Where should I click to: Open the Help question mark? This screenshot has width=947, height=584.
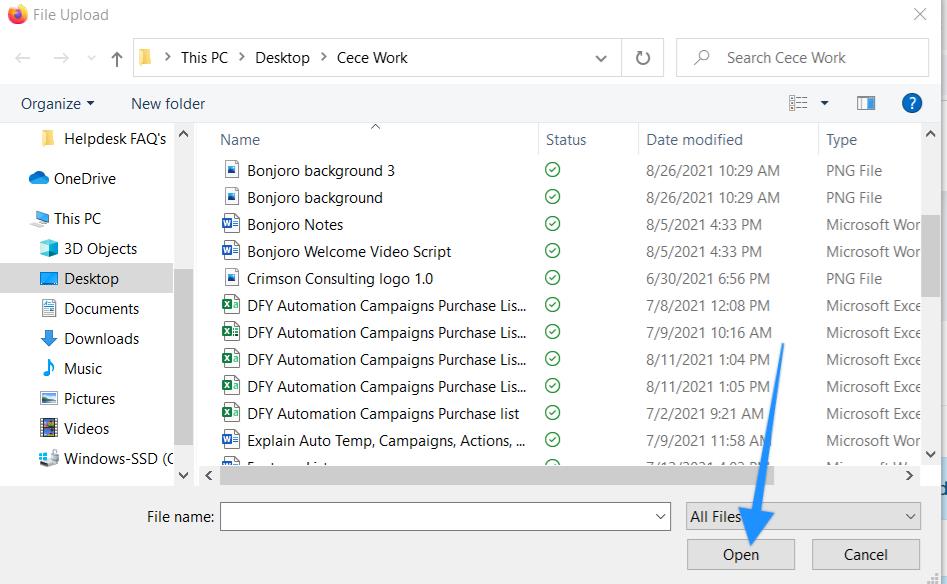(x=911, y=103)
